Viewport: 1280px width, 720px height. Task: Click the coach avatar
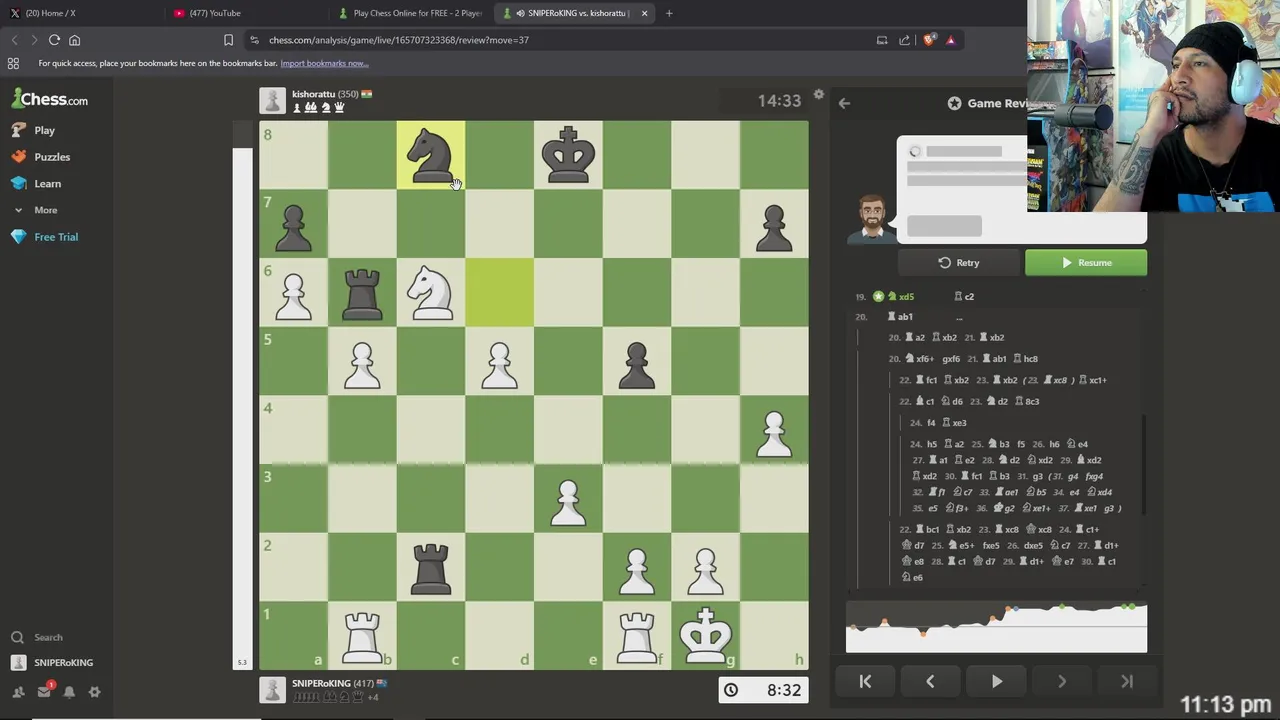pos(871,218)
